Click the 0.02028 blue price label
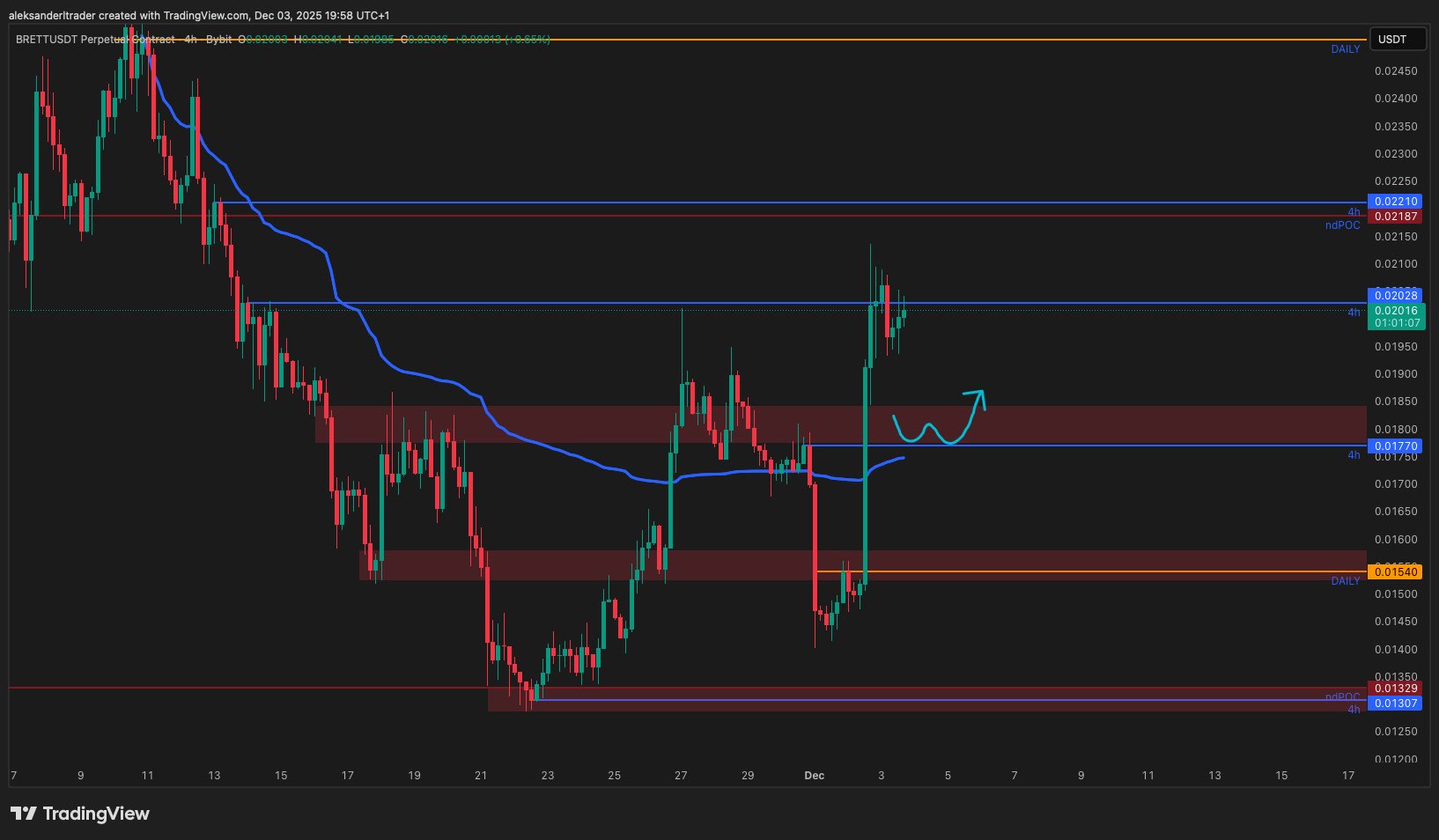 click(x=1396, y=296)
